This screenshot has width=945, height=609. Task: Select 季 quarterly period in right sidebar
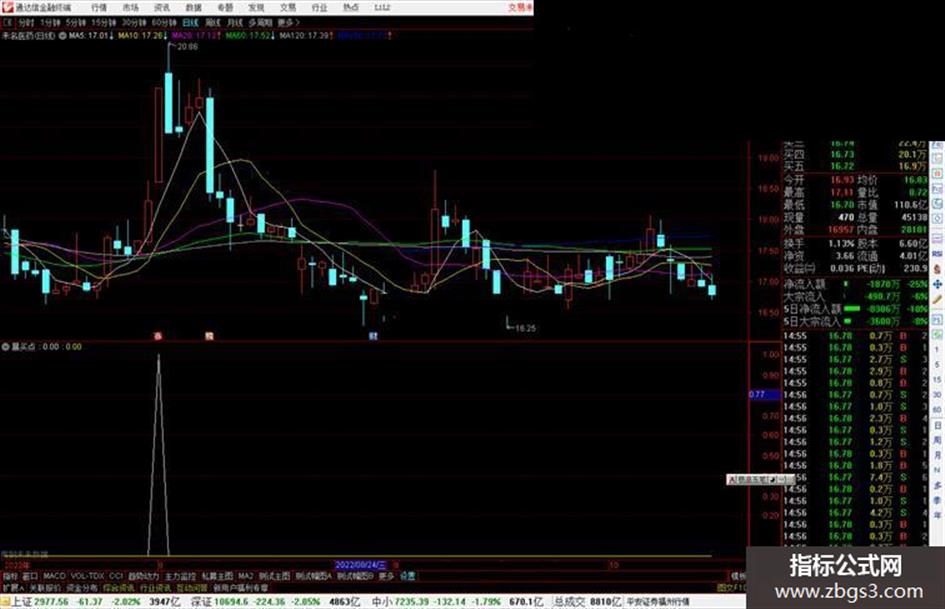point(937,500)
